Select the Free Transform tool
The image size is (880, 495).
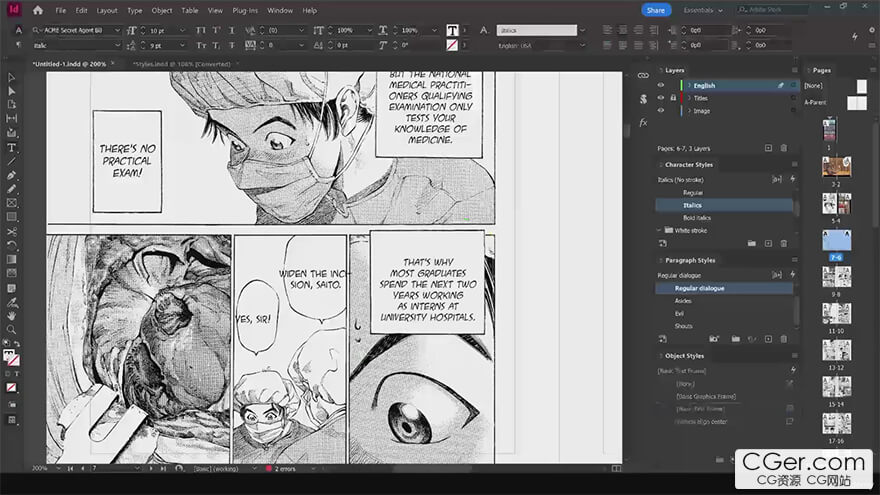click(x=11, y=245)
